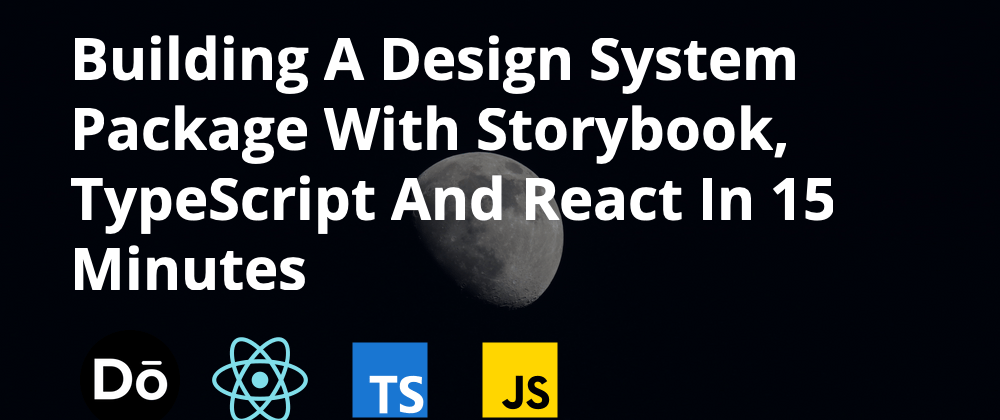Click the moon photo in the banner
This screenshot has height=420, width=1000.
coord(488,229)
